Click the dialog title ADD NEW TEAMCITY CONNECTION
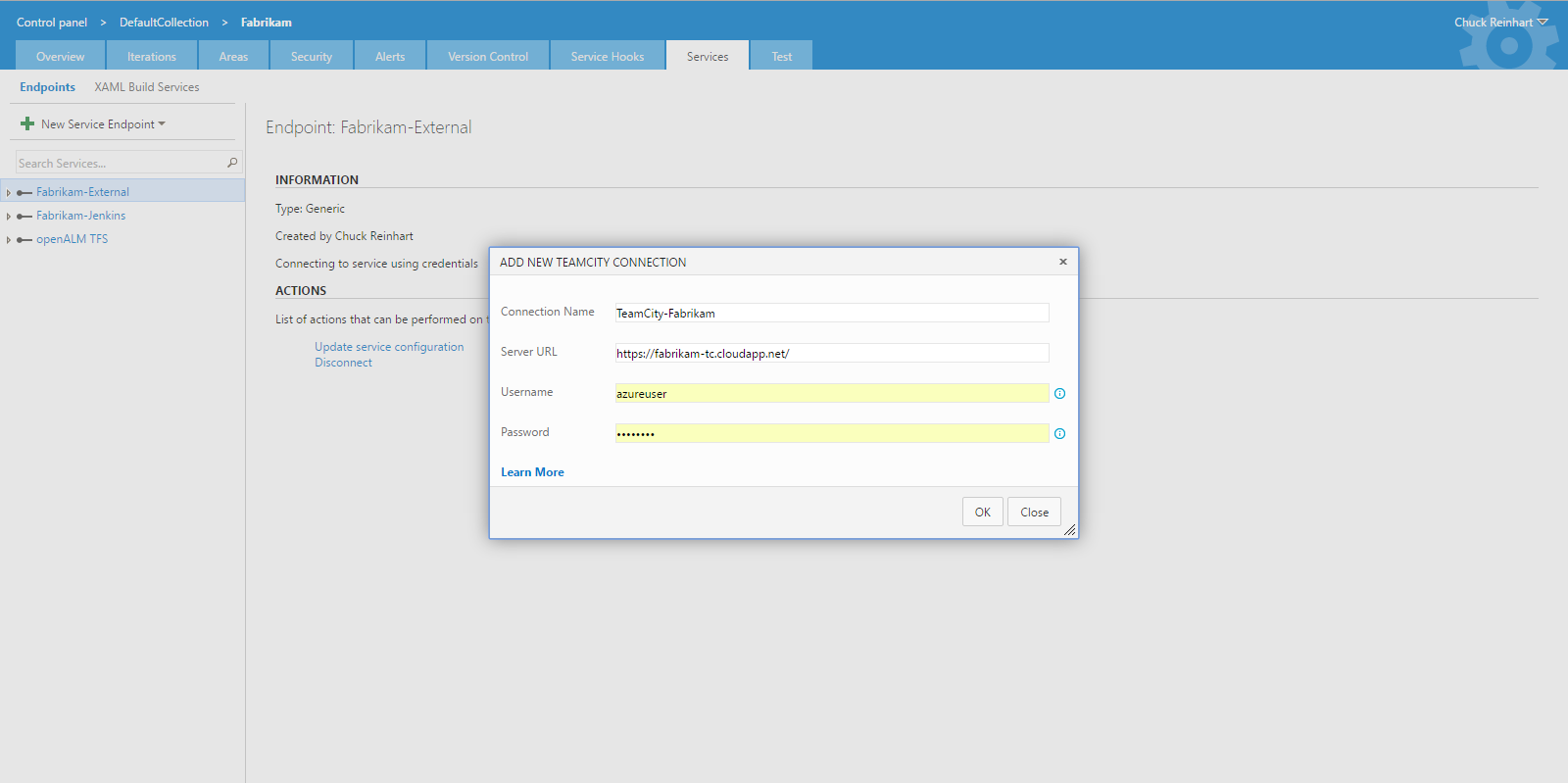 (593, 262)
